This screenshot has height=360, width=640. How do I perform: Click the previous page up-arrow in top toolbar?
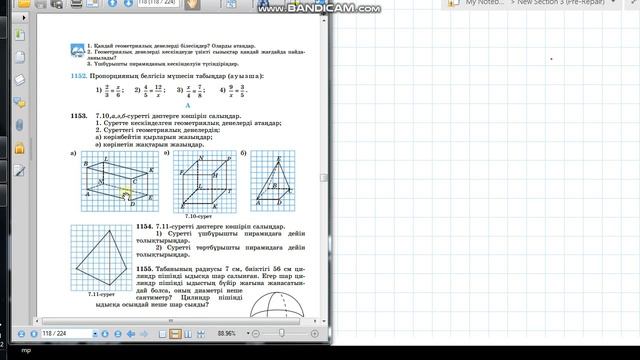[x=112, y=4]
